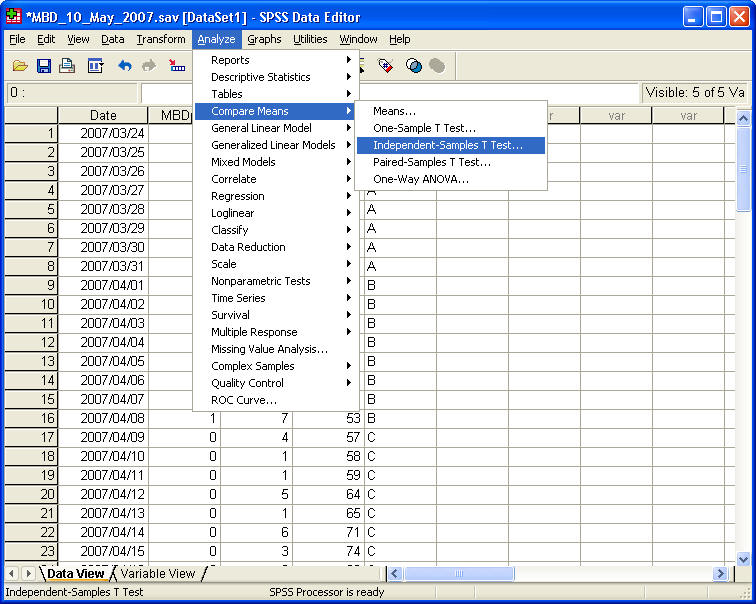Select row header 23
Viewport: 756px width, 604px height.
(x=30, y=551)
